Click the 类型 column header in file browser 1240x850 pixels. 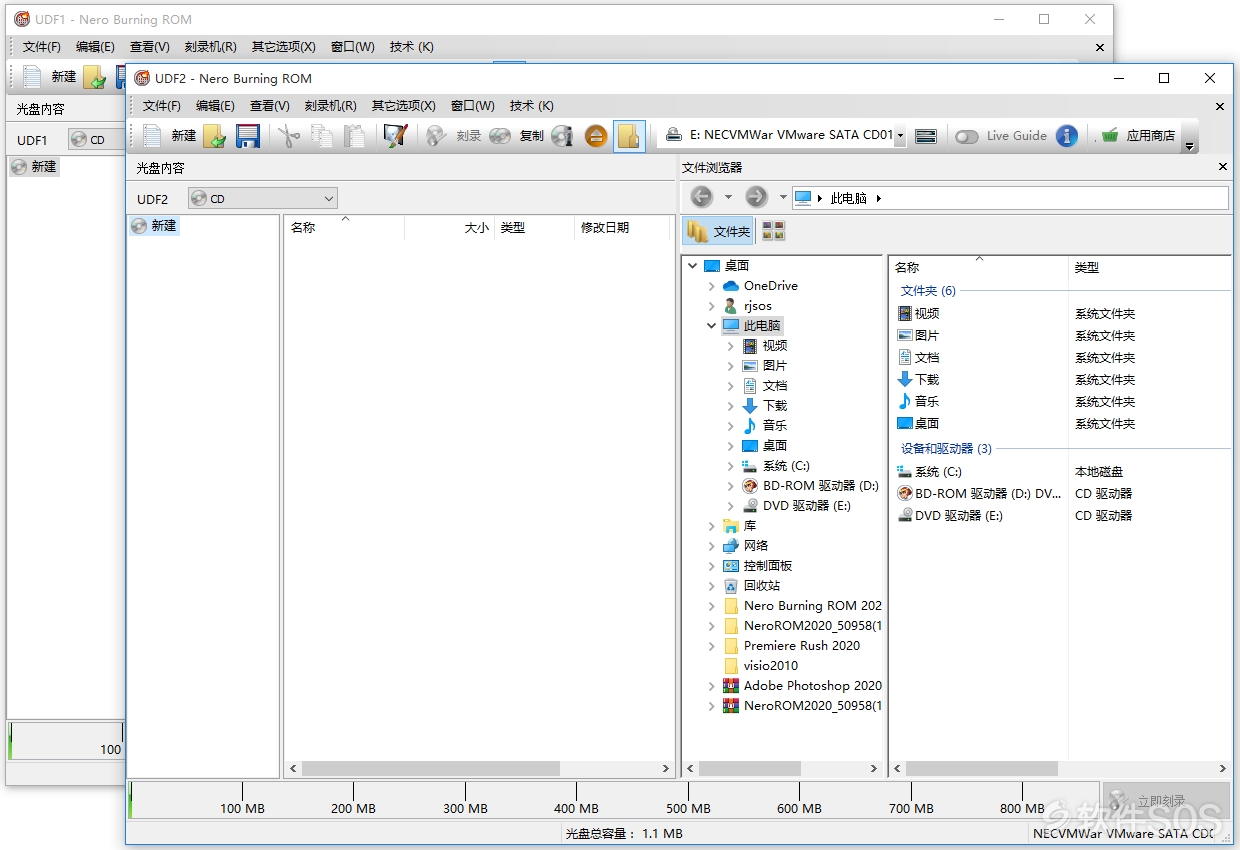pyautogui.click(x=1087, y=267)
